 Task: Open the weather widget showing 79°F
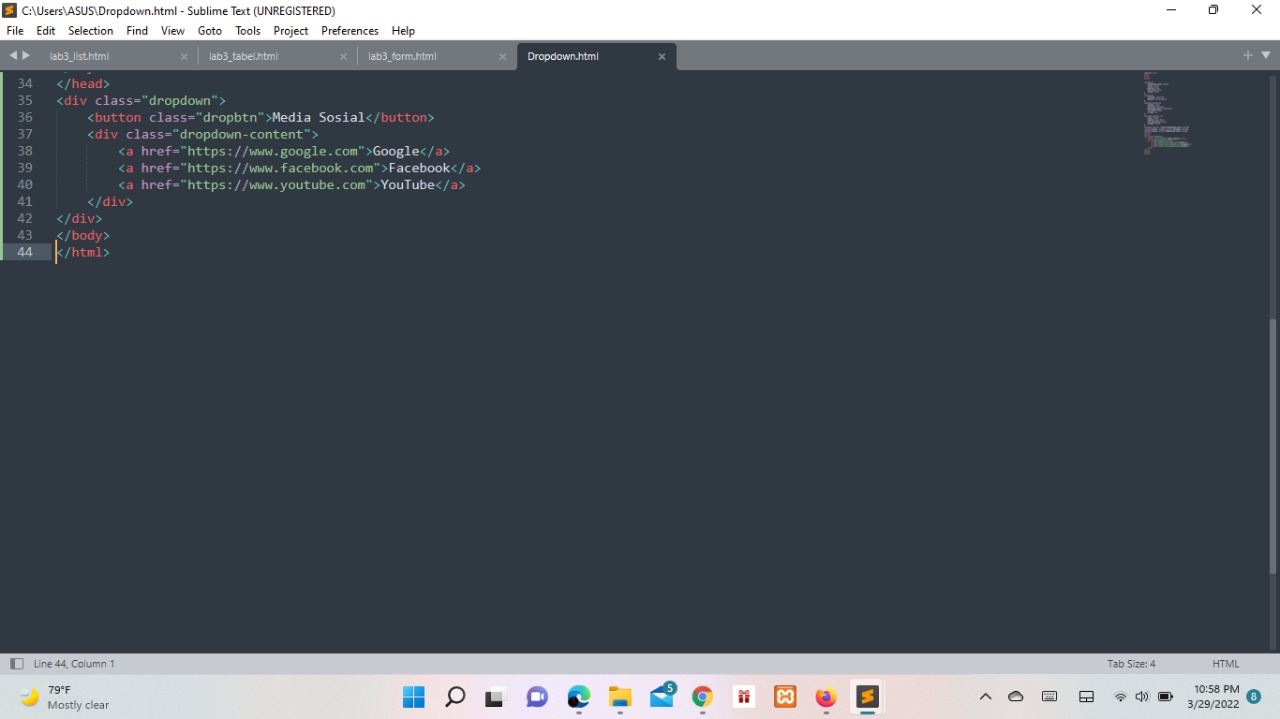65,697
